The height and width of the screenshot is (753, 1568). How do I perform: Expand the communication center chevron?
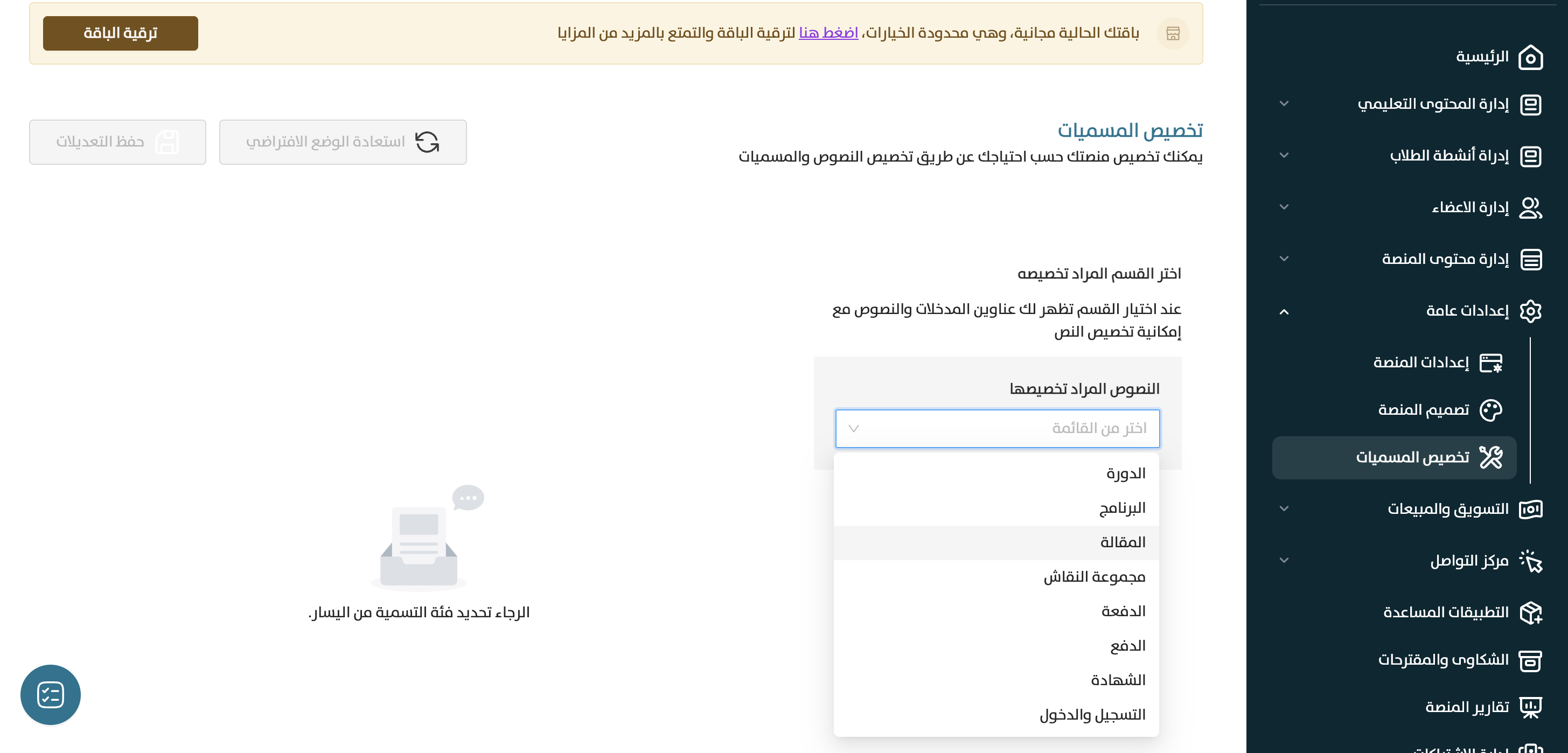(1284, 561)
